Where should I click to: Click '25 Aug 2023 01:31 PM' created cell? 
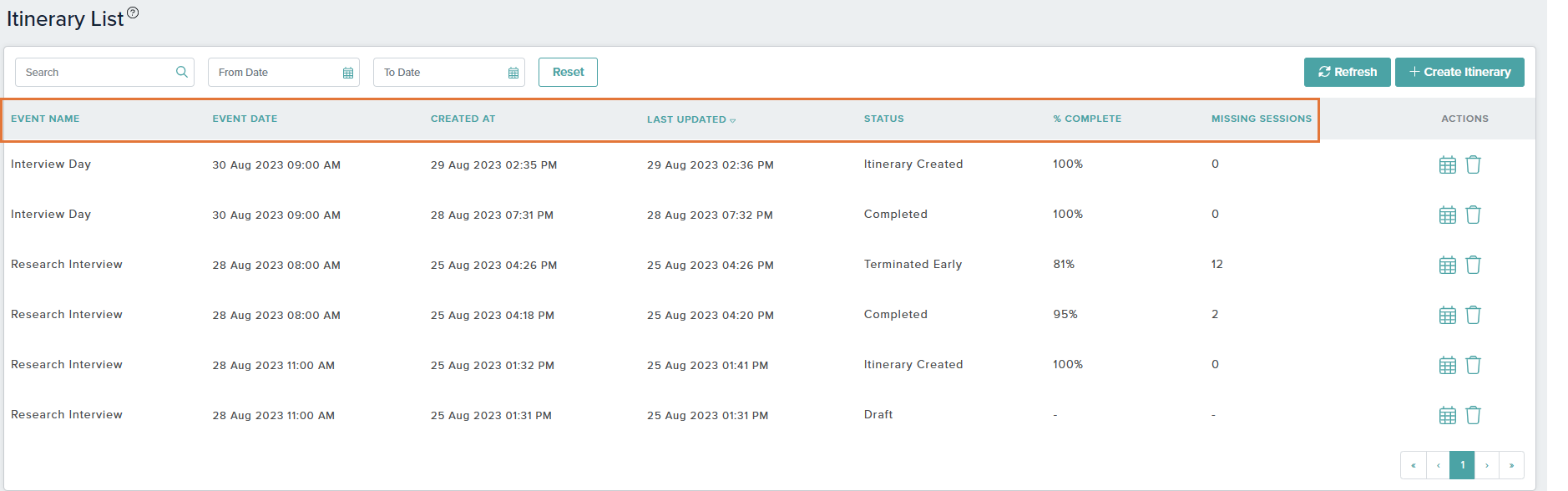491,416
